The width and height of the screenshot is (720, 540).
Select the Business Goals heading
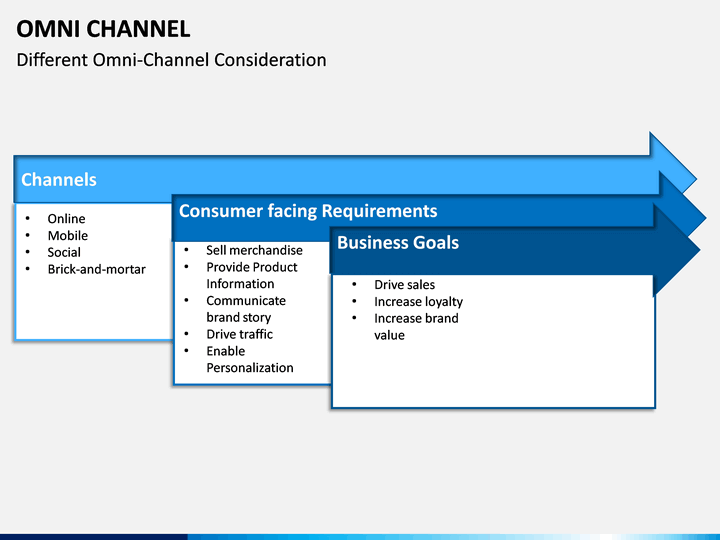click(x=398, y=242)
